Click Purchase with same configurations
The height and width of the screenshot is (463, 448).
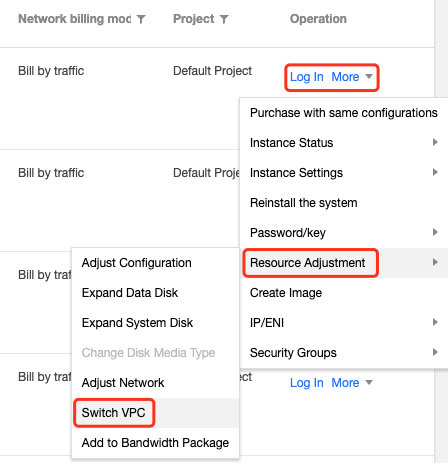[x=344, y=113]
